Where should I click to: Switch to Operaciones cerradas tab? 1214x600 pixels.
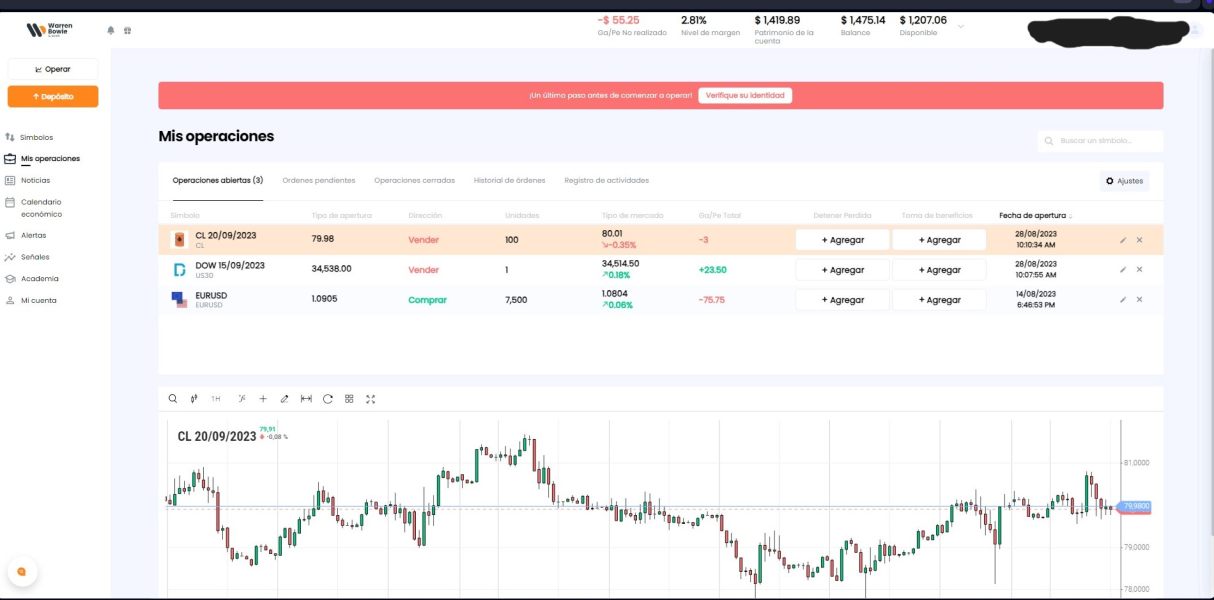[x=414, y=181]
